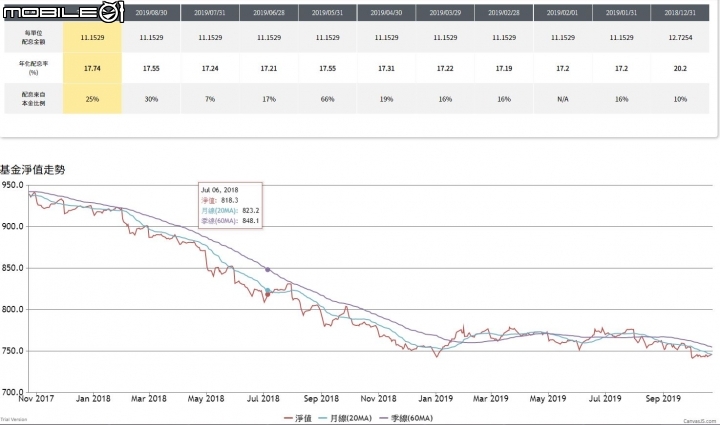The height and width of the screenshot is (425, 720).
Task: Select the 17.19 yield cell
Action: click(504, 68)
